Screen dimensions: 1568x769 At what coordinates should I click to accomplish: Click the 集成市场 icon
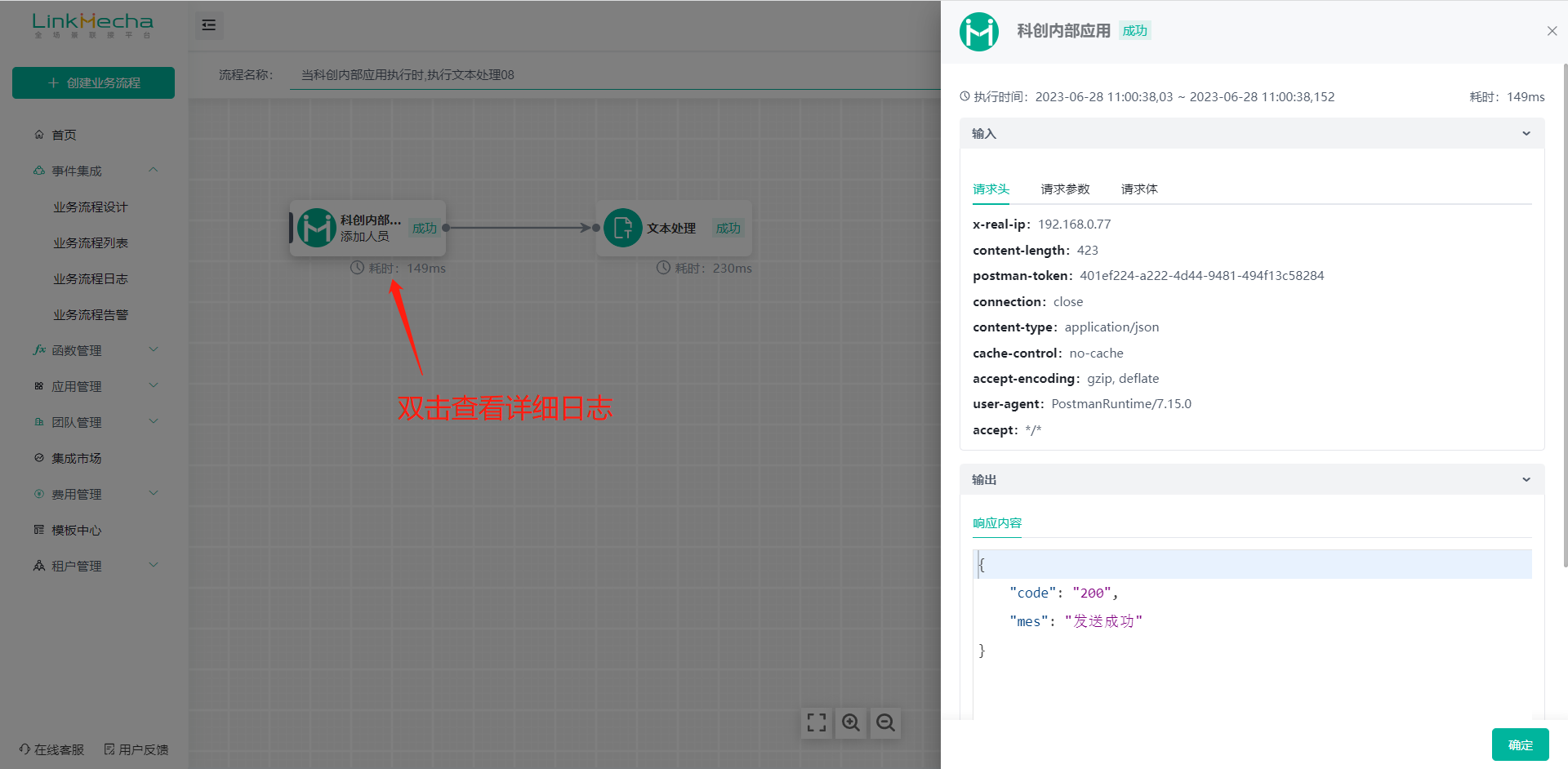pos(39,458)
